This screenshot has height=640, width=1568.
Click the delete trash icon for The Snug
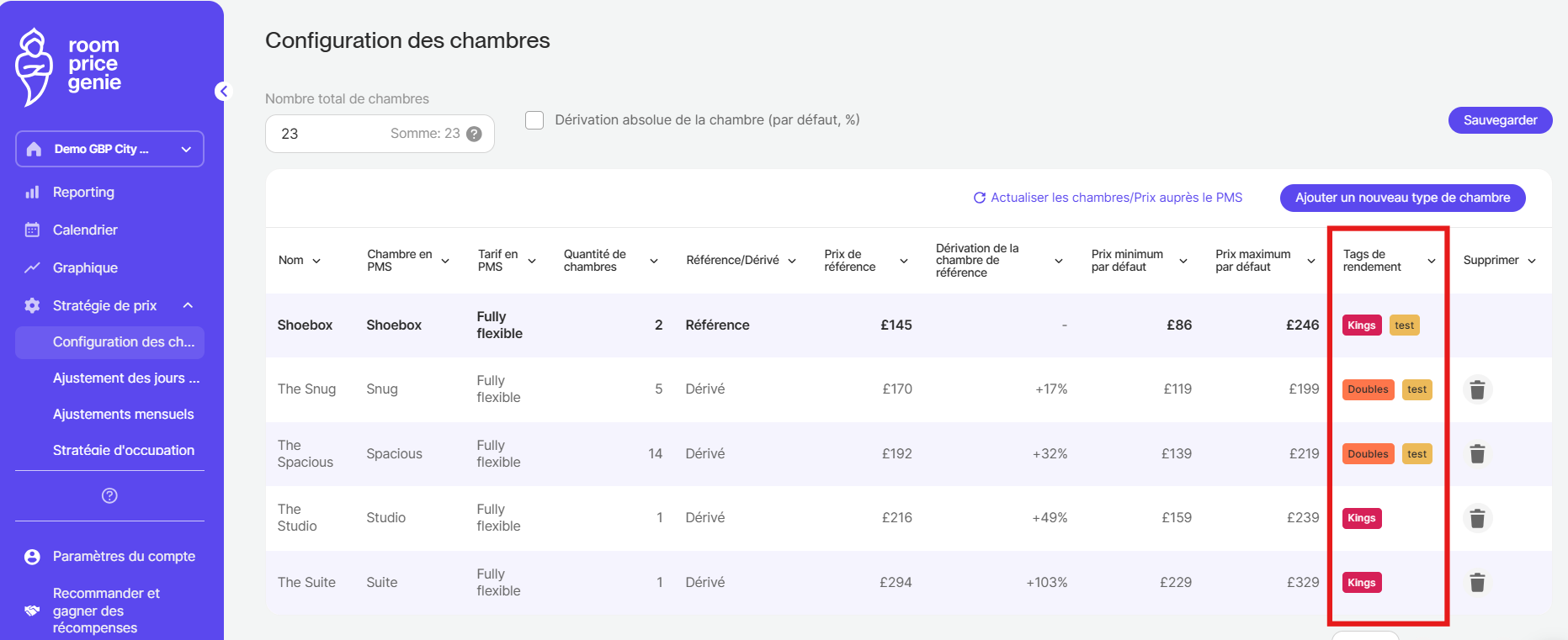pyautogui.click(x=1476, y=389)
